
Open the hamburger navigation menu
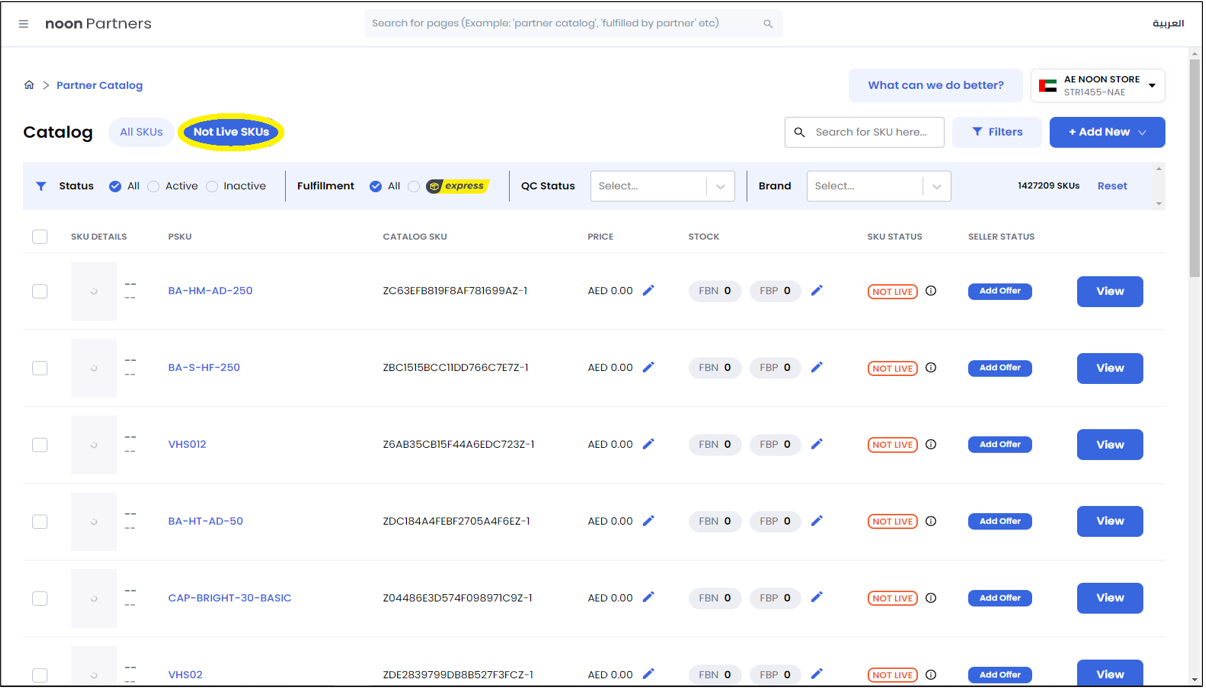pos(23,24)
